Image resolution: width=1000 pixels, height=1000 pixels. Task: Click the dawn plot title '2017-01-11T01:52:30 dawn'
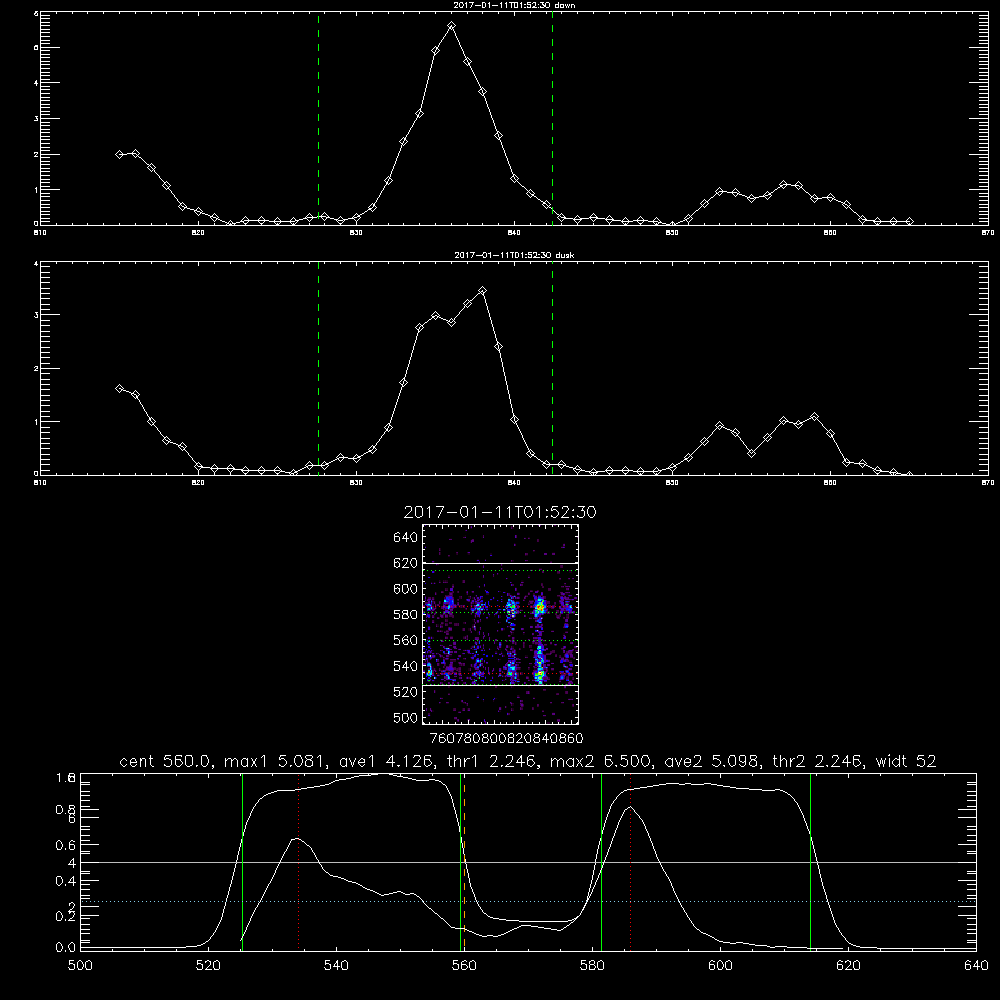click(514, 5)
